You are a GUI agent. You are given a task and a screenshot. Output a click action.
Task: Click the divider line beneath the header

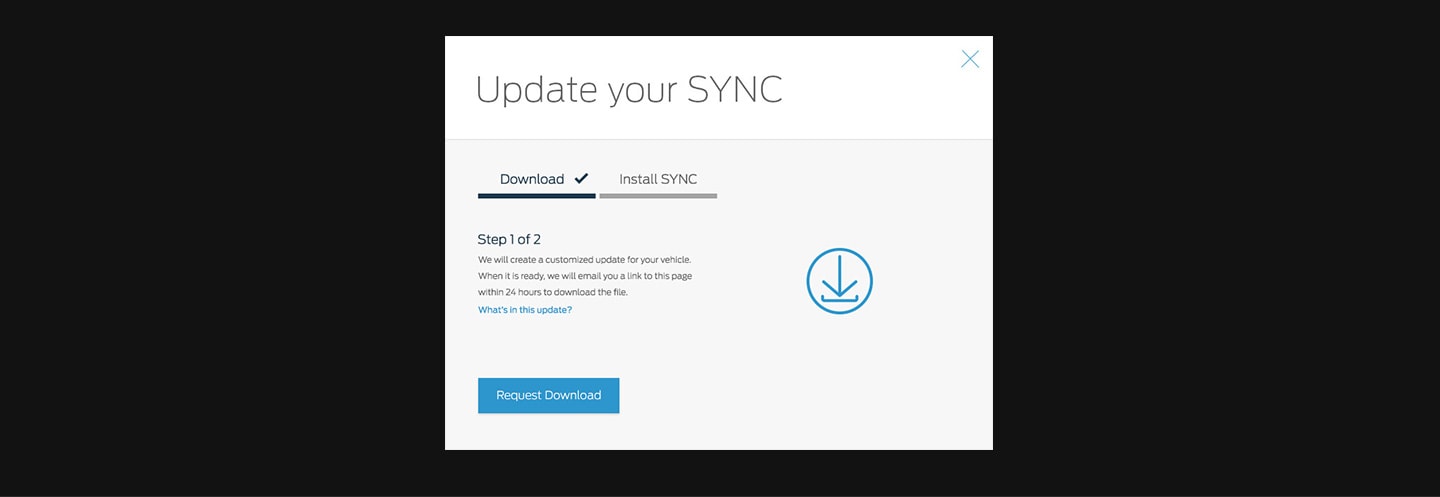point(718,139)
